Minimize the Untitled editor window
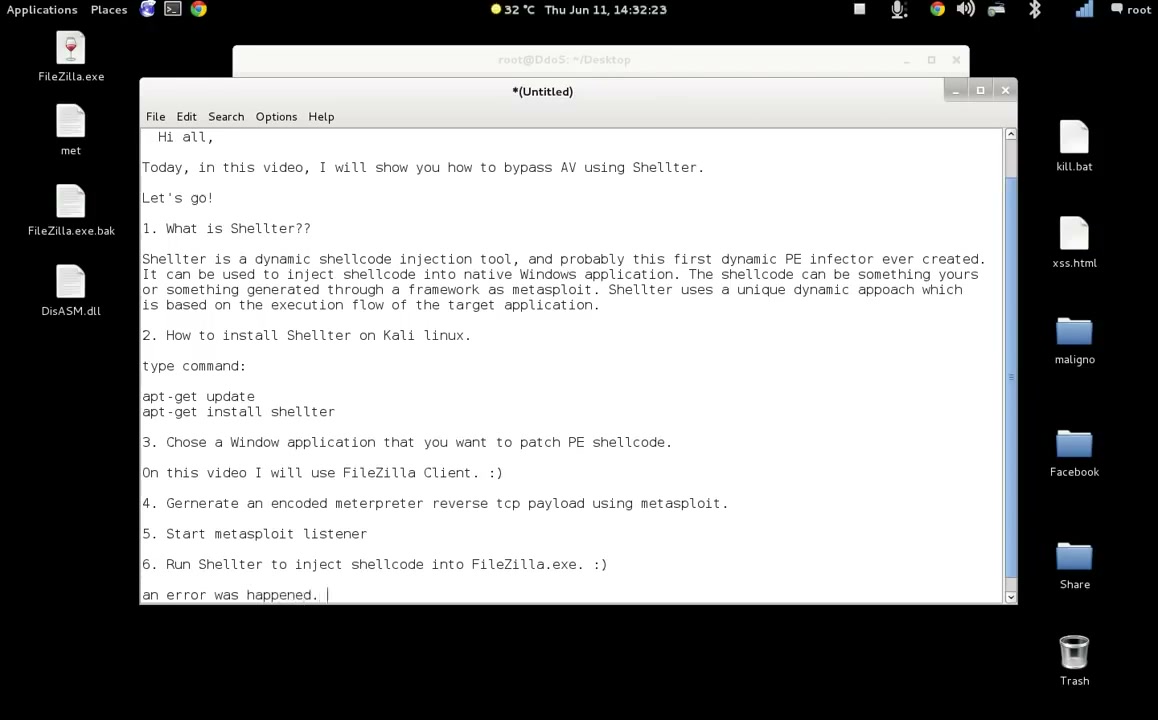The width and height of the screenshot is (1158, 720). 956,90
